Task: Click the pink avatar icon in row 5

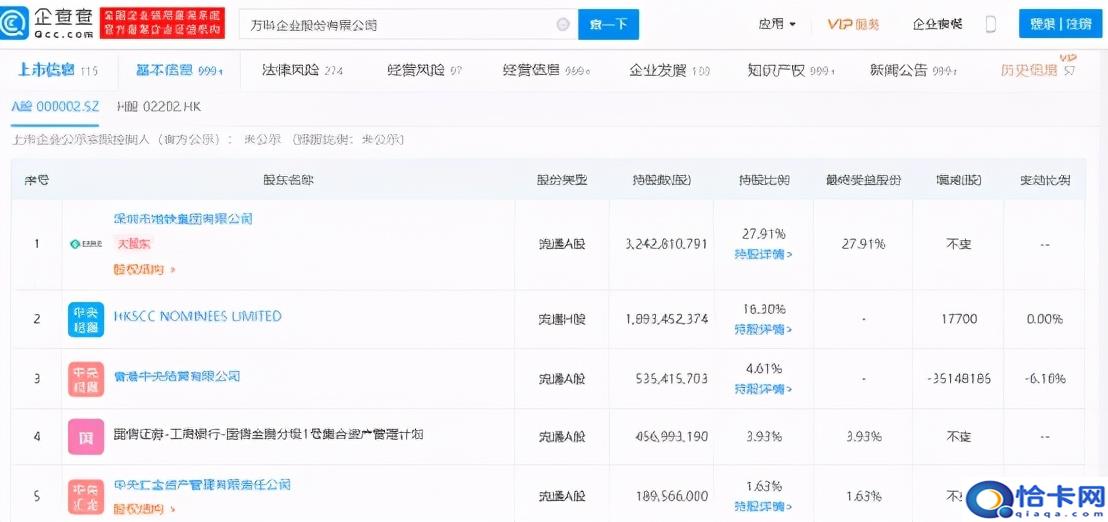Action: pyautogui.click(x=86, y=497)
